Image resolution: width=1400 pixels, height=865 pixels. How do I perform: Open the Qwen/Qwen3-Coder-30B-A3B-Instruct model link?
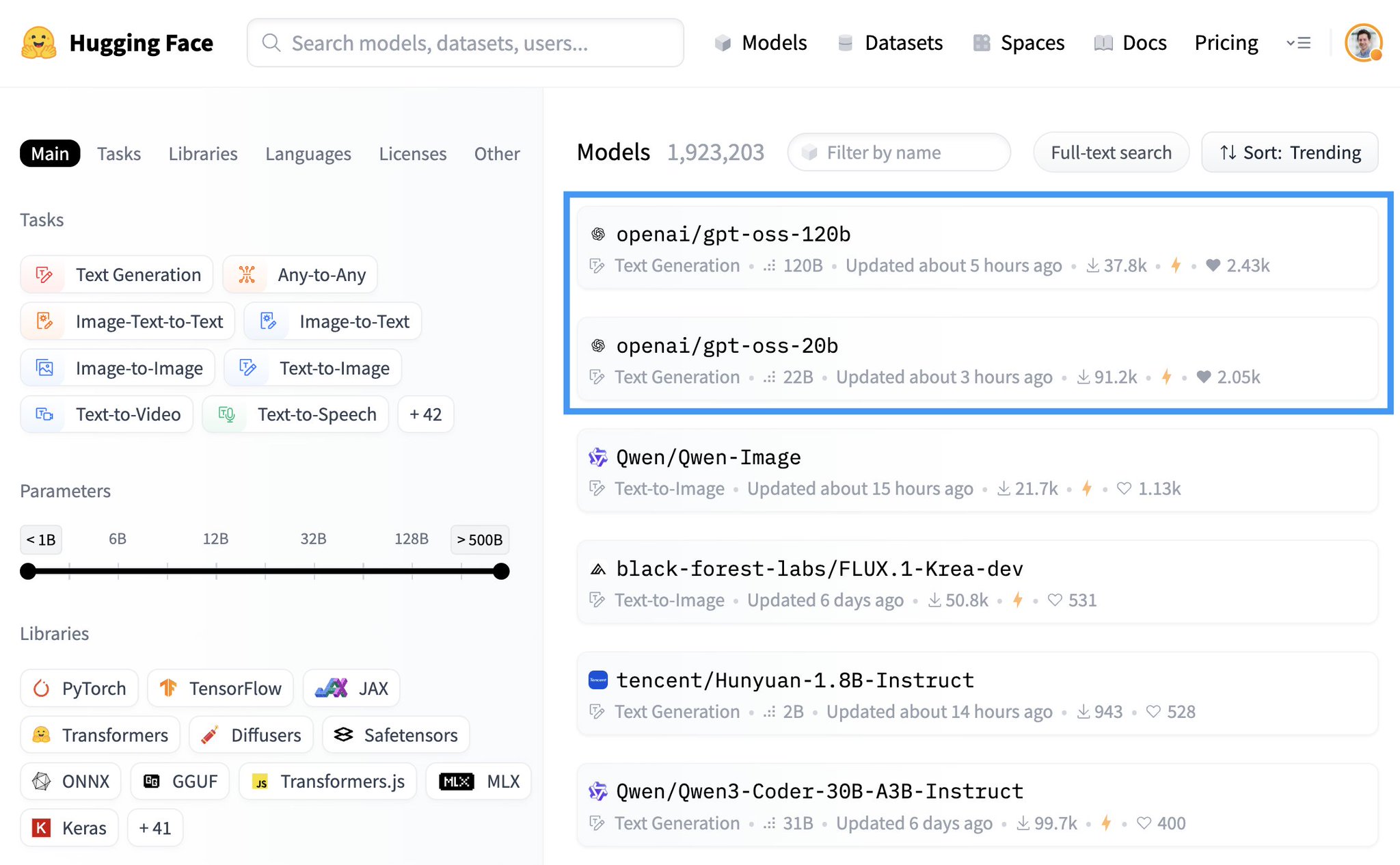(x=820, y=791)
